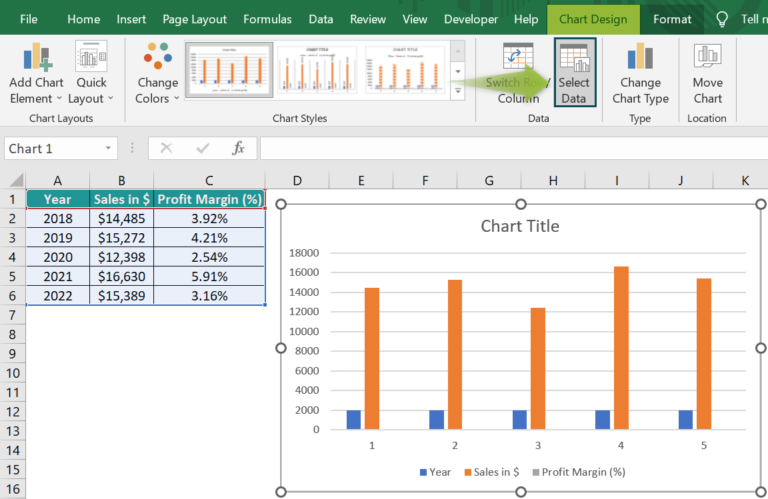768x499 pixels.
Task: Click the blue Year bar at category 1
Action: [354, 420]
